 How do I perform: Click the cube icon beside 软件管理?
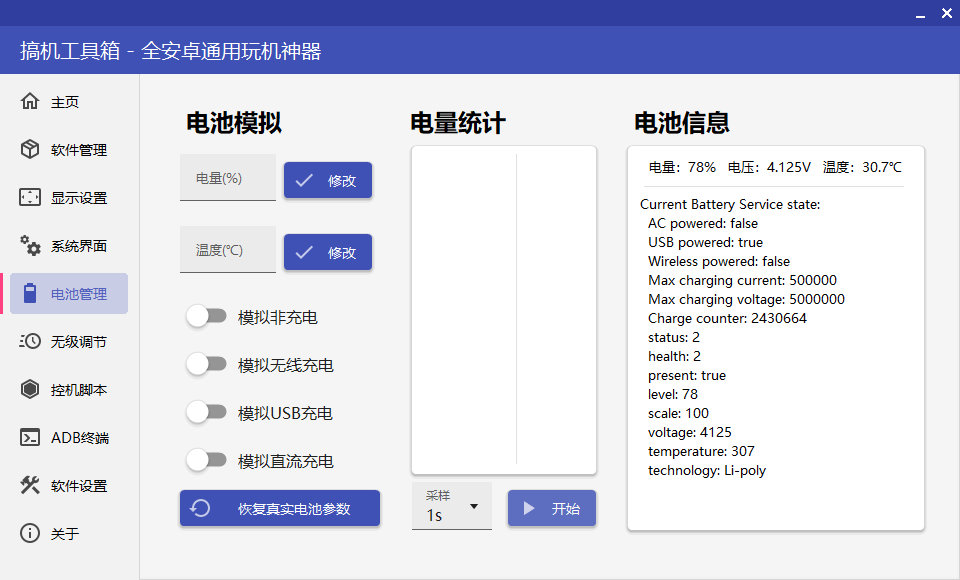pos(29,149)
